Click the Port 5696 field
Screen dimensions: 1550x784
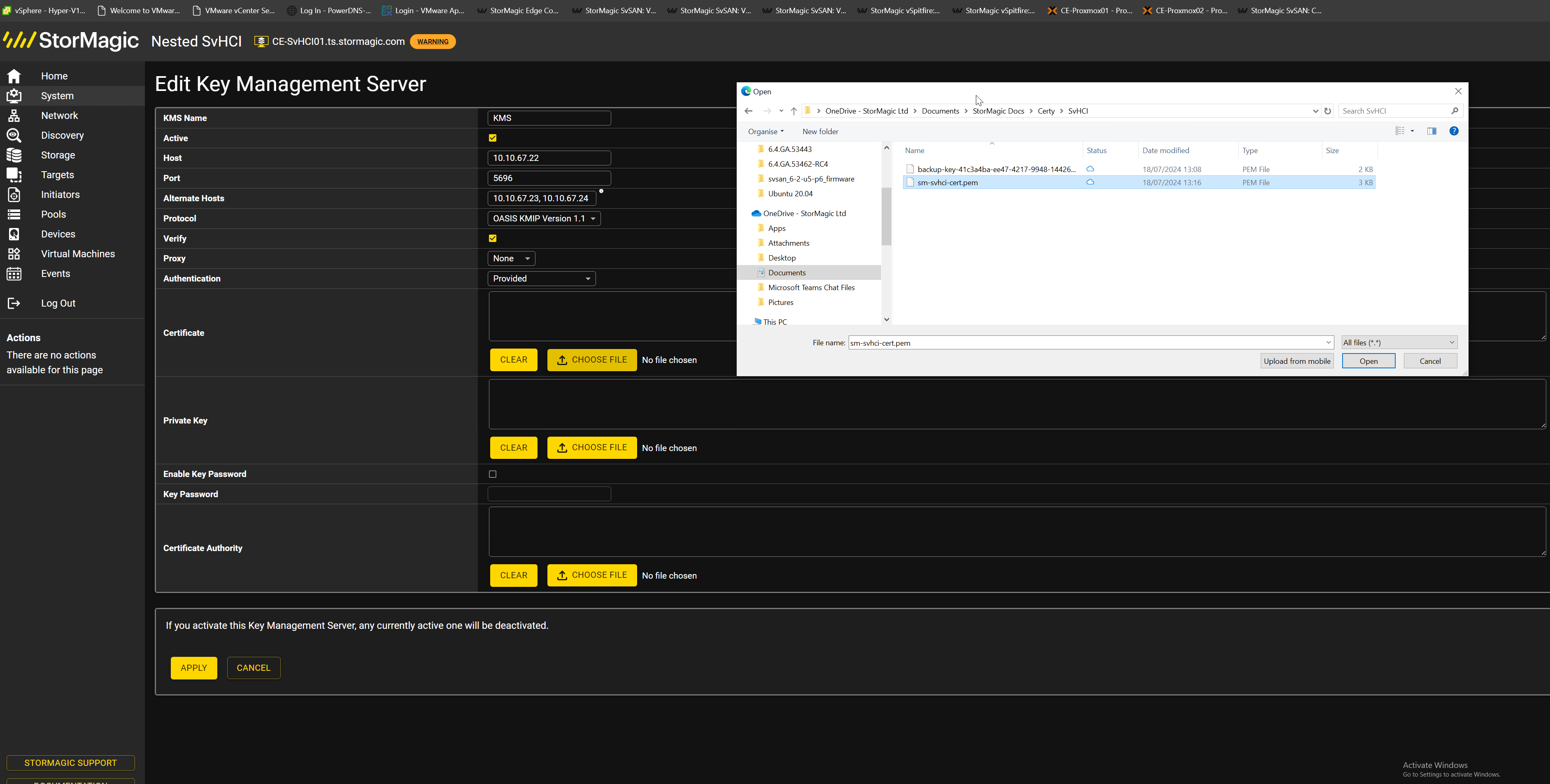tap(549, 178)
